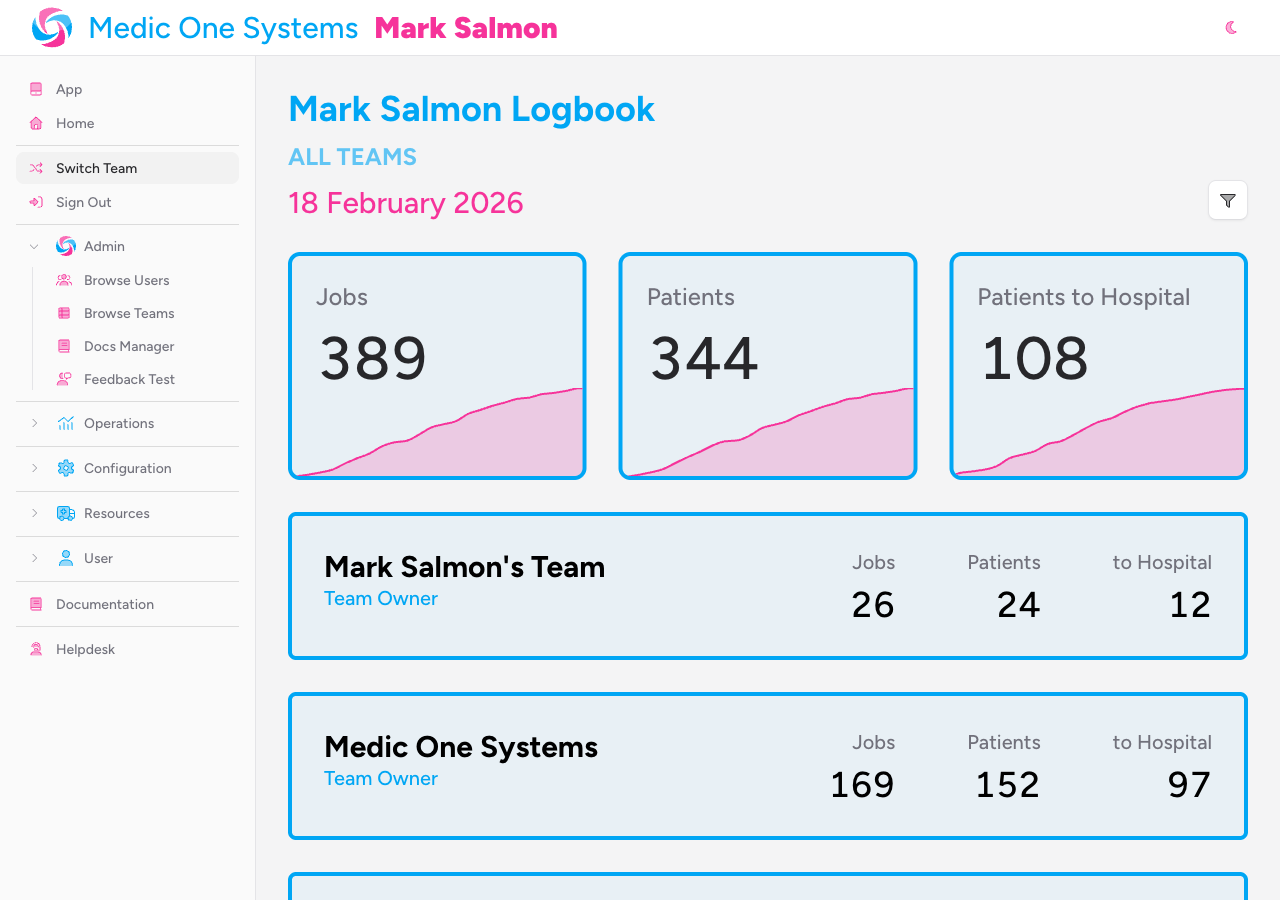
Task: Click the Feedback Test icon
Action: (63, 379)
